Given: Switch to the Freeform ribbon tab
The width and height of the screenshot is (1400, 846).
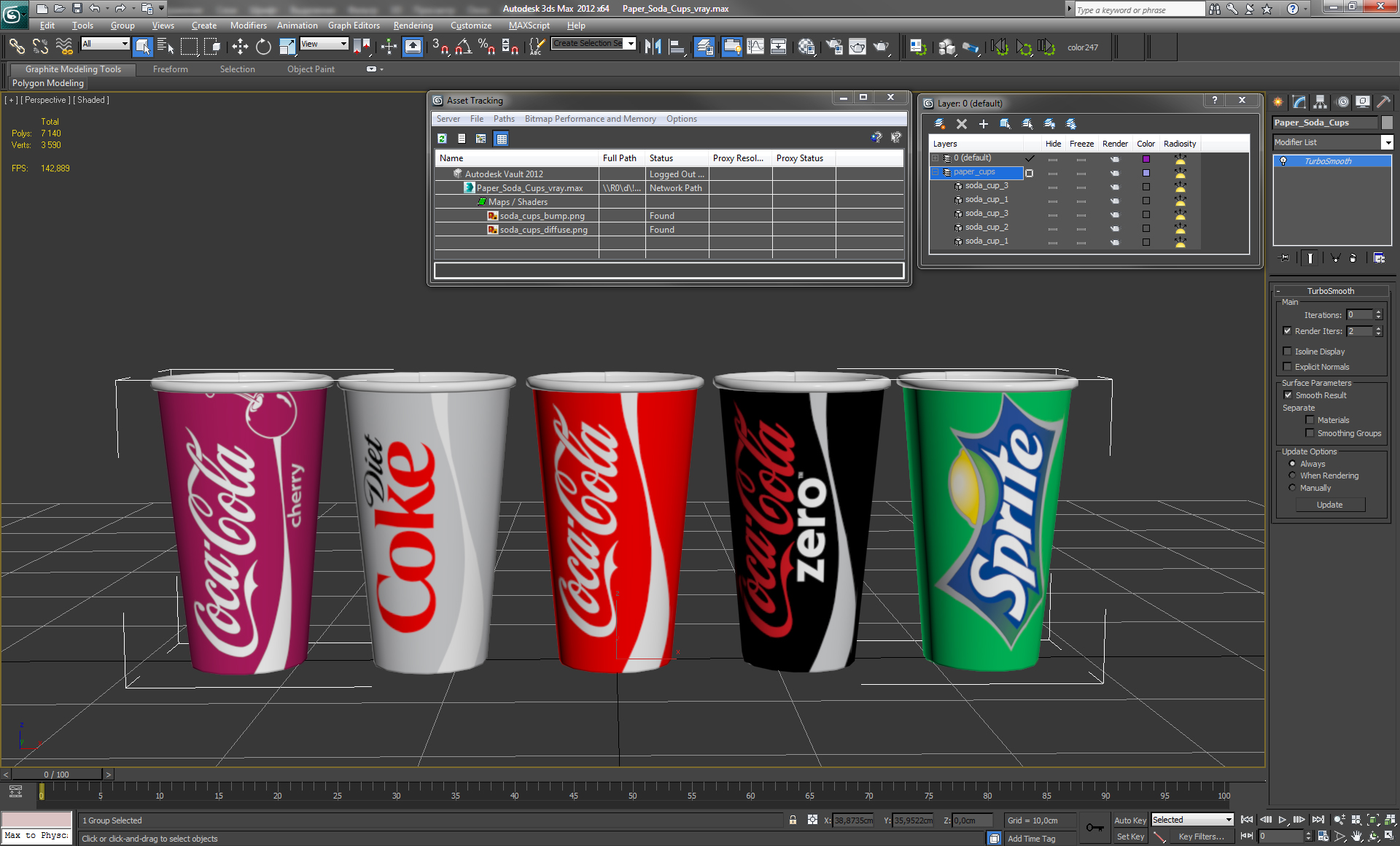Looking at the screenshot, I should coord(171,69).
